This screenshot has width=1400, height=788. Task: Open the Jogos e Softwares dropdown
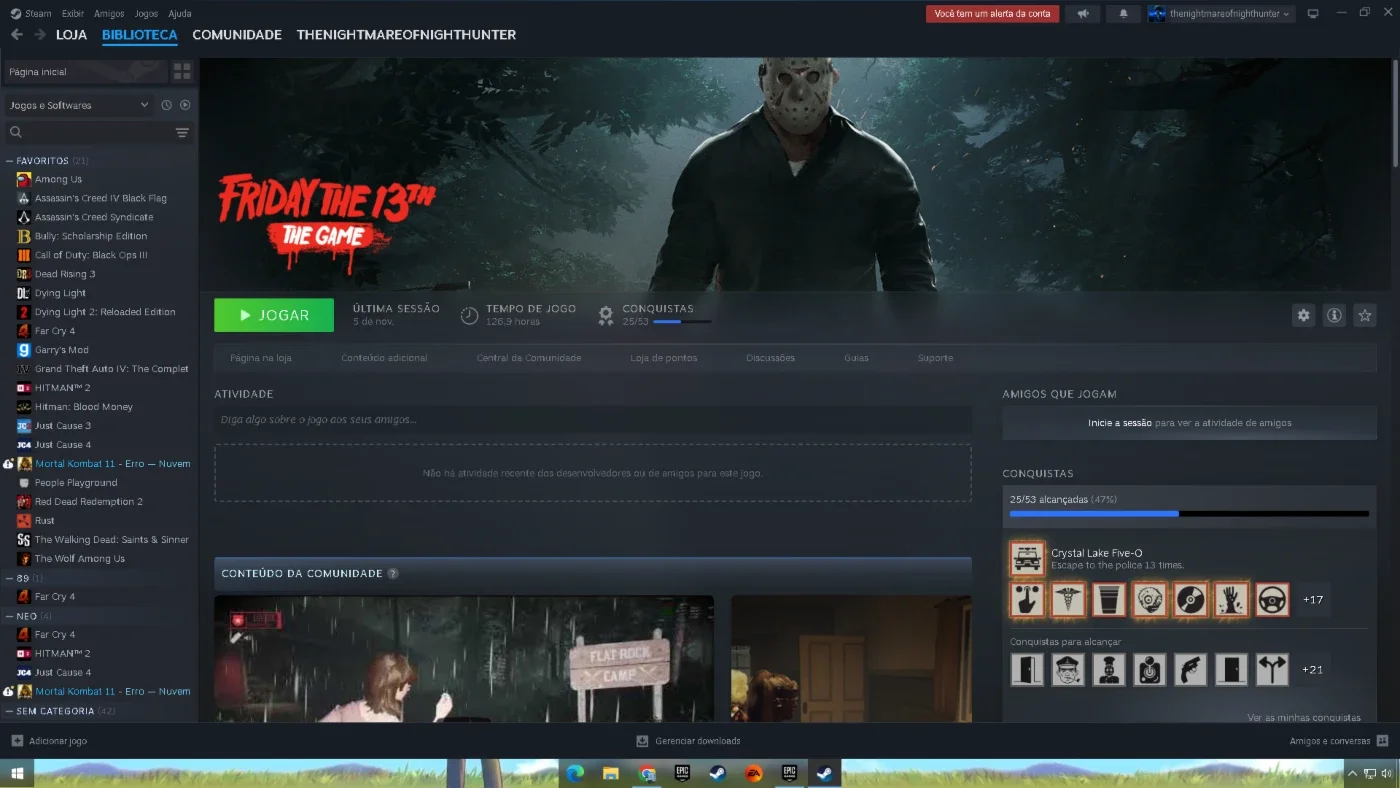(80, 105)
